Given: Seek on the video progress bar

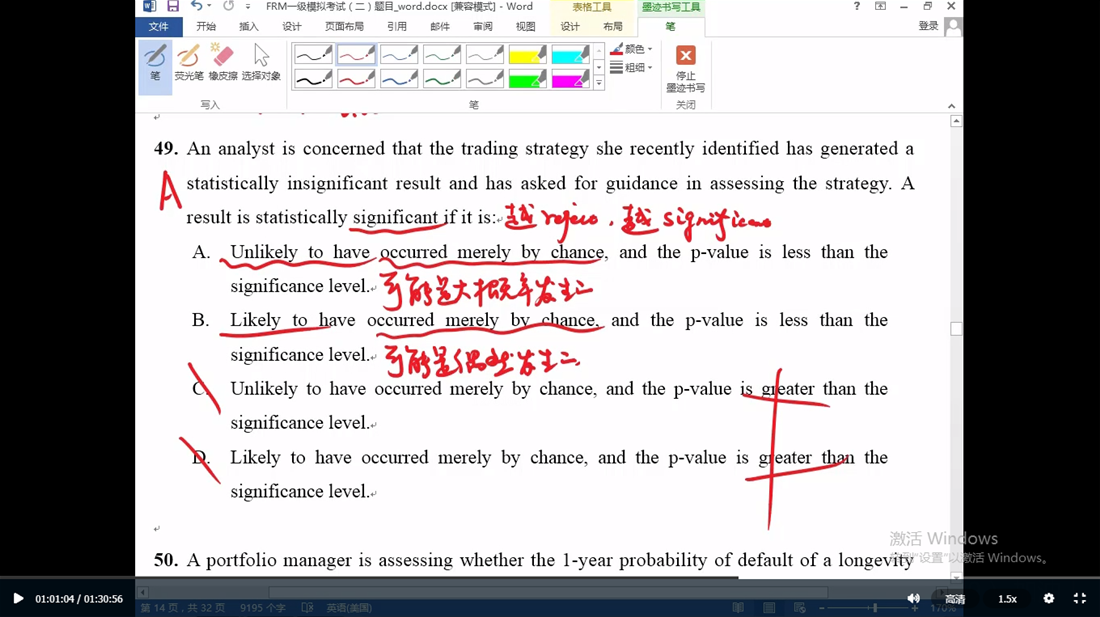Looking at the screenshot, I should [550, 578].
